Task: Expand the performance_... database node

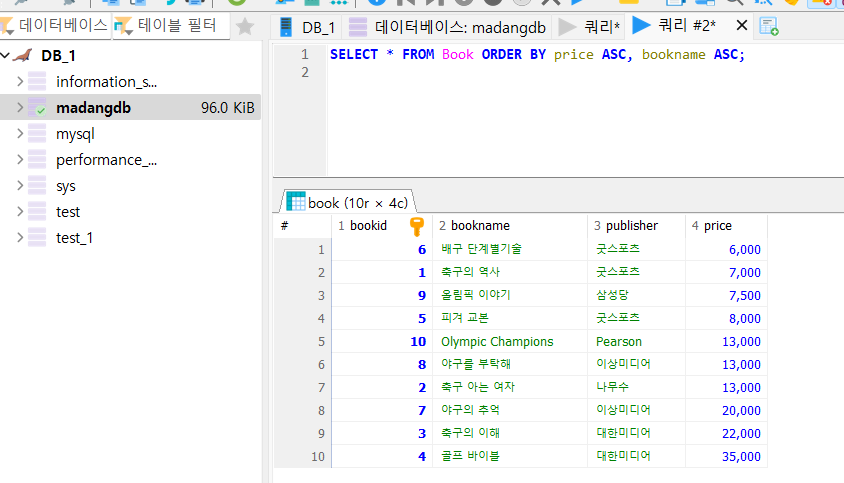Action: 20,159
